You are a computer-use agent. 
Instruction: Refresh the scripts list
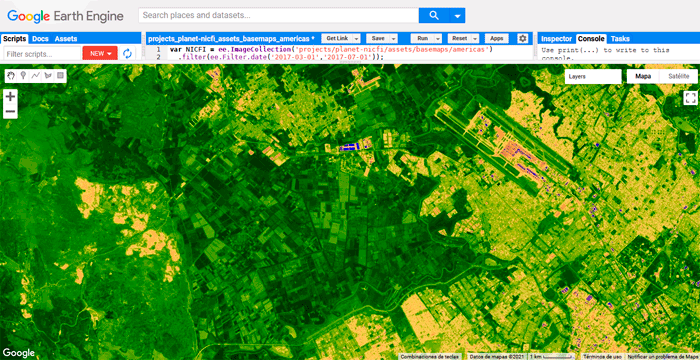click(x=127, y=54)
